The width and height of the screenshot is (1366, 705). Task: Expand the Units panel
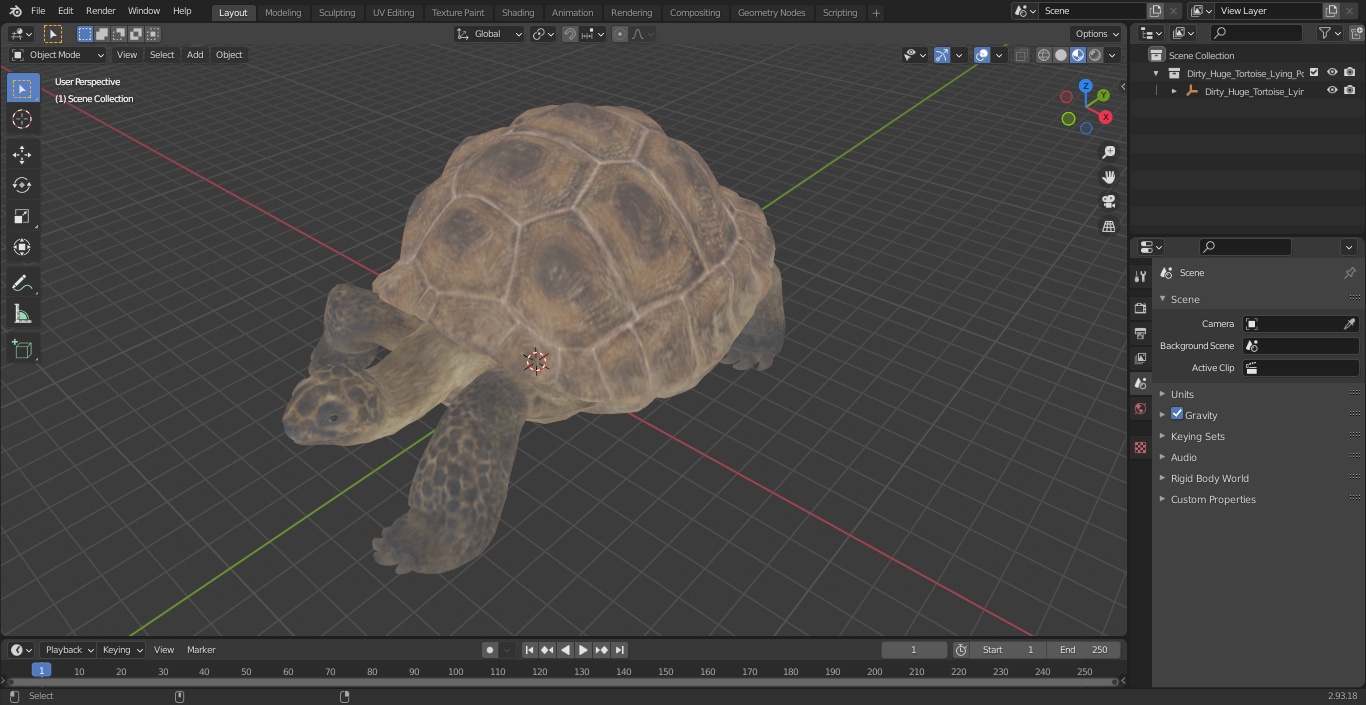pyautogui.click(x=1163, y=394)
